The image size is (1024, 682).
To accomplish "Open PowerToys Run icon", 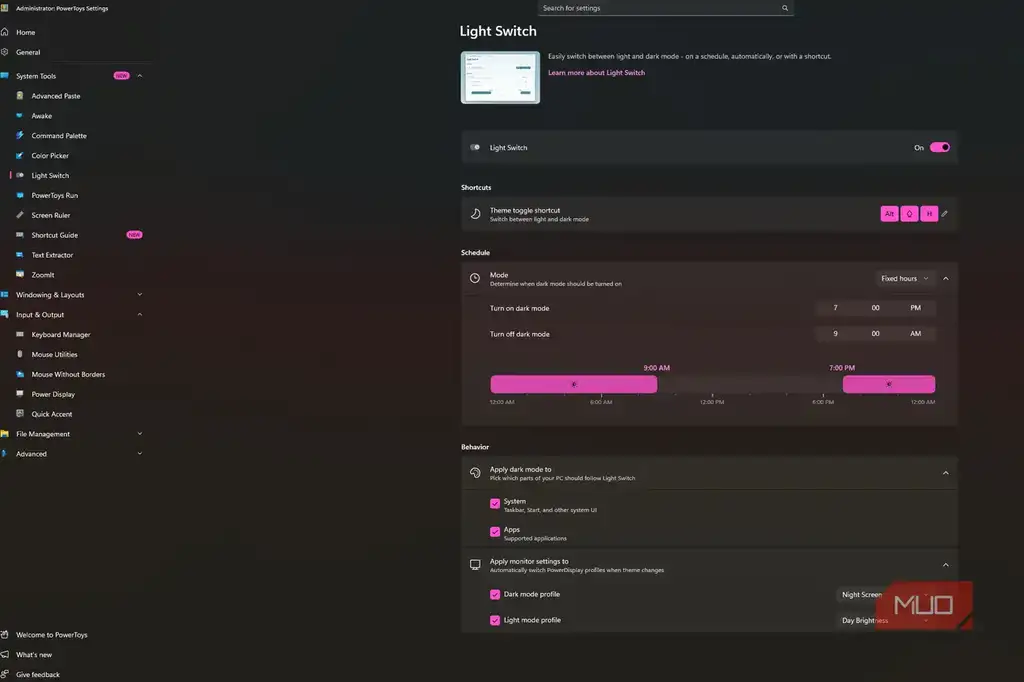I will [x=20, y=195].
